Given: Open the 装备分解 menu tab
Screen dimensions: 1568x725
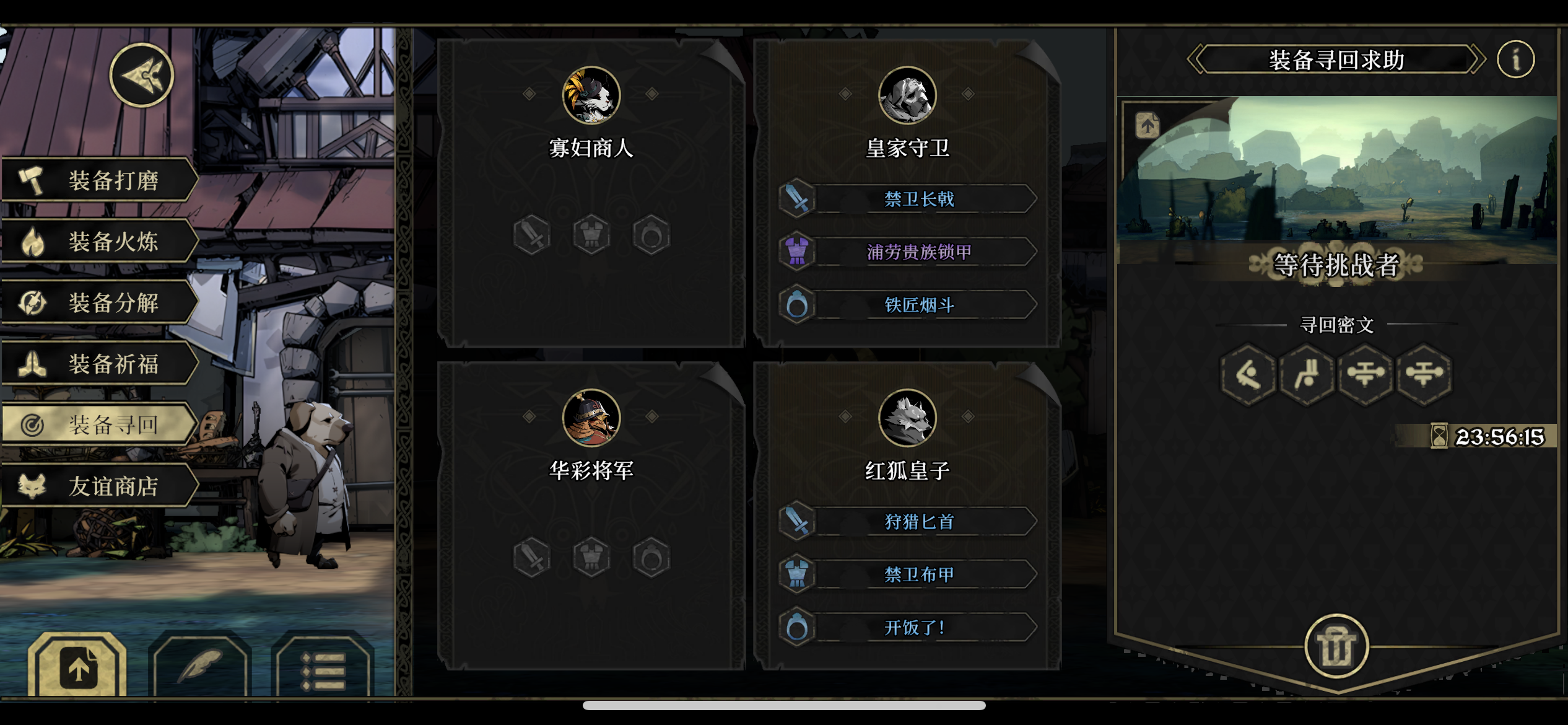Looking at the screenshot, I should 99,302.
